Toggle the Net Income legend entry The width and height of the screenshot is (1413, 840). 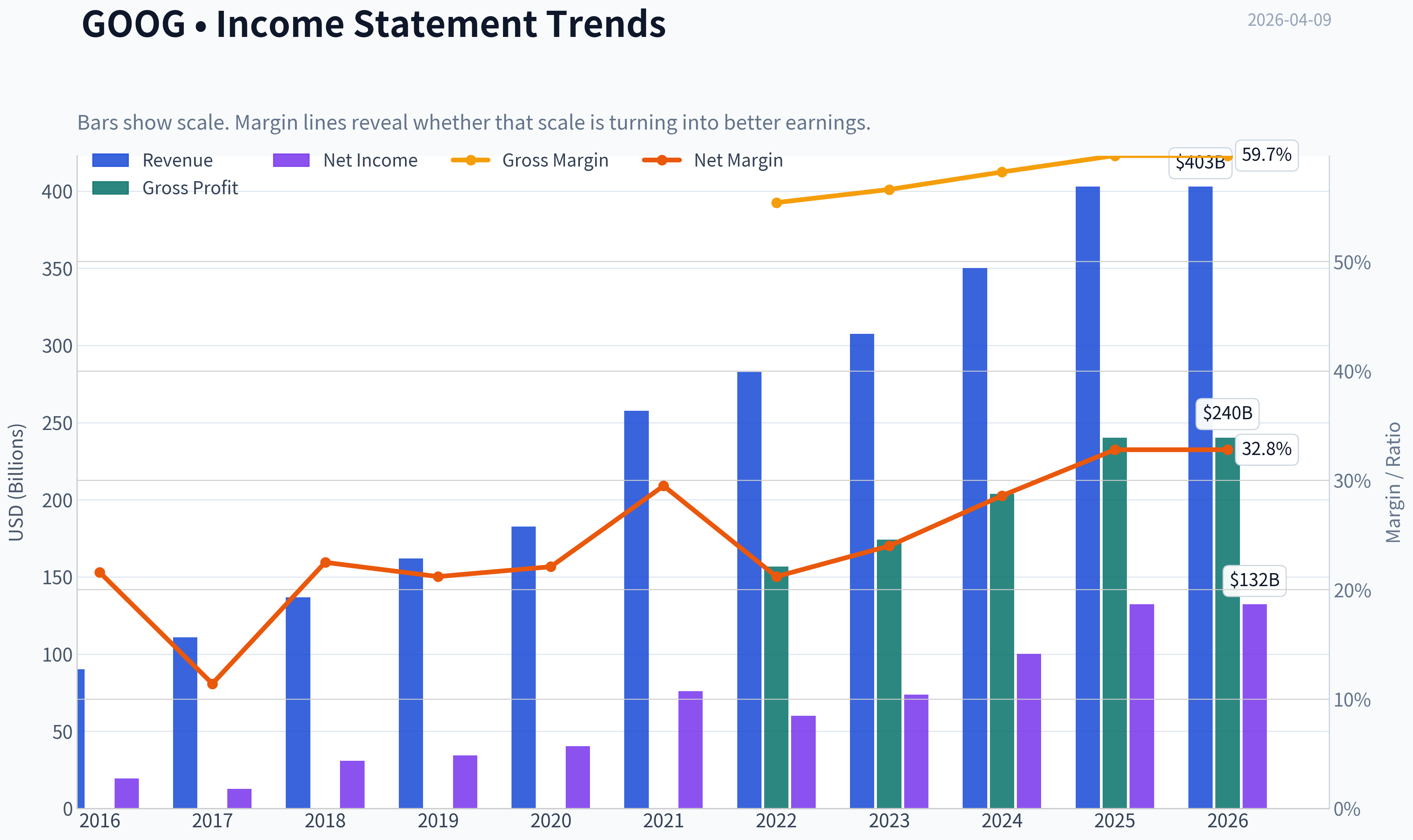pyautogui.click(x=345, y=160)
